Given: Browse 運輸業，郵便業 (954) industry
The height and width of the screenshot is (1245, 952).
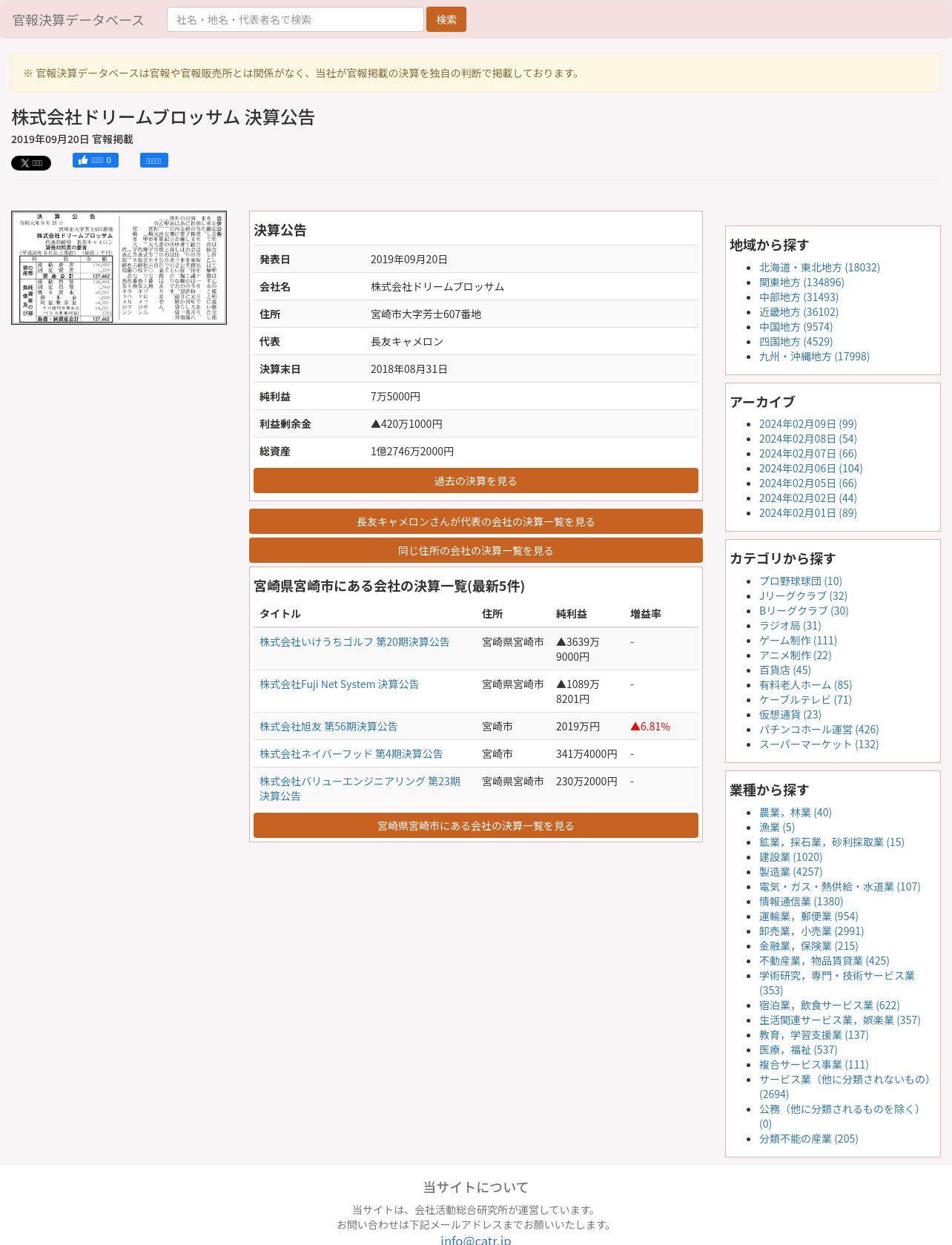Looking at the screenshot, I should [x=809, y=917].
